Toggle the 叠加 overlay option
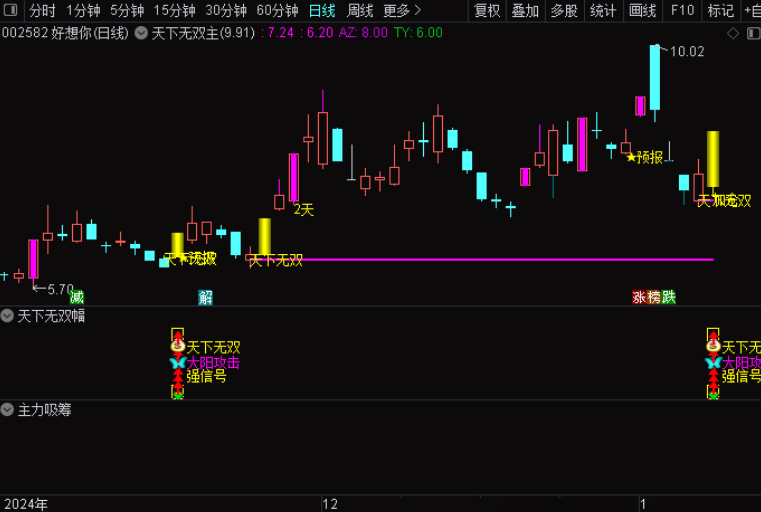This screenshot has width=761, height=512. point(525,11)
